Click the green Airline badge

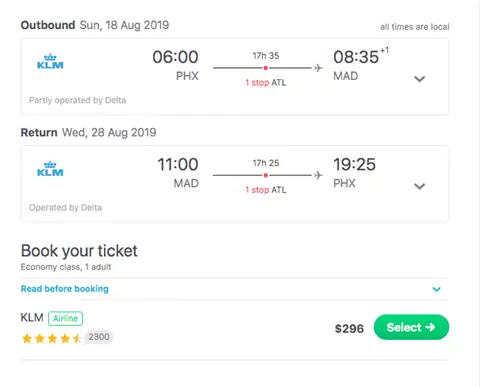tap(65, 318)
